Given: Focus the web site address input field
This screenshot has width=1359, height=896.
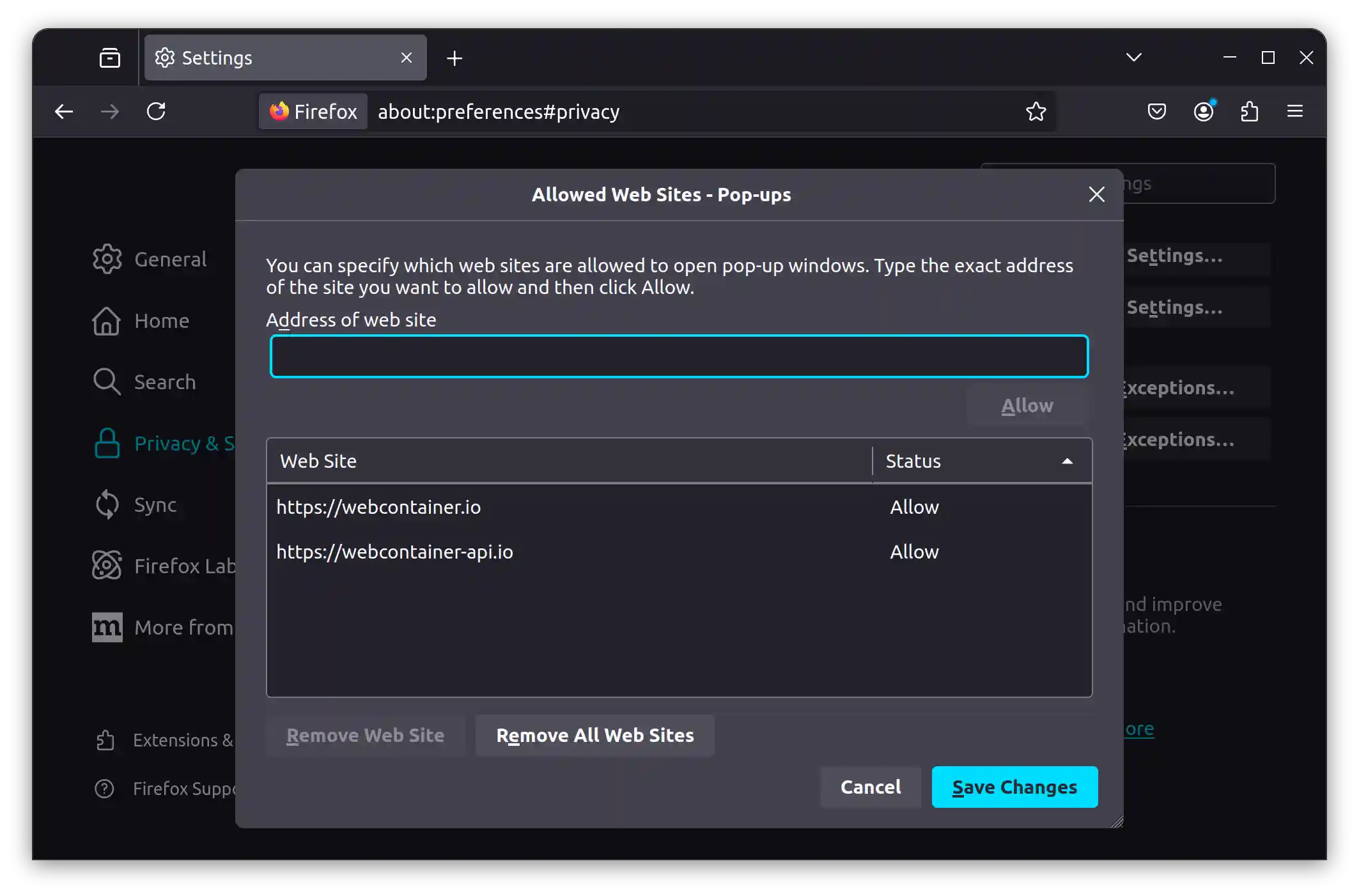Looking at the screenshot, I should [x=678, y=356].
